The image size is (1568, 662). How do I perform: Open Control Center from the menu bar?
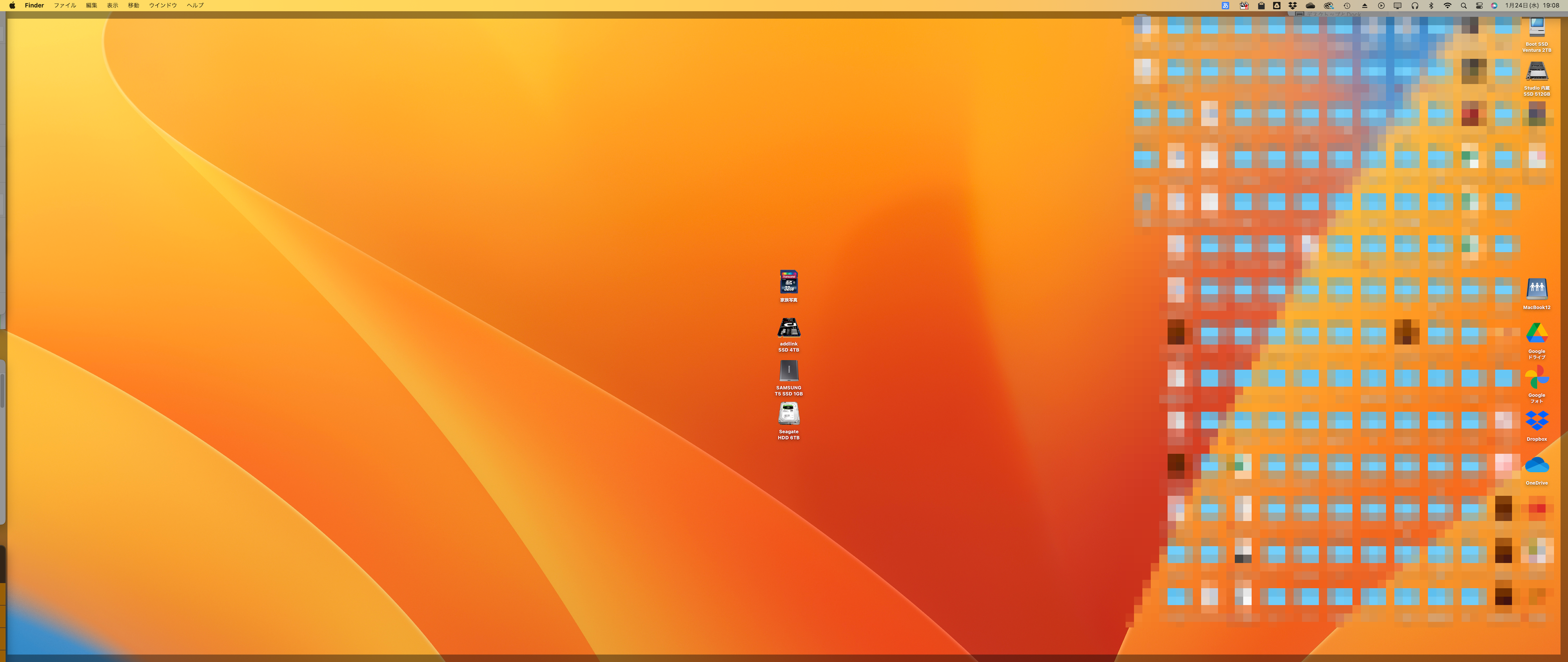click(x=1479, y=6)
